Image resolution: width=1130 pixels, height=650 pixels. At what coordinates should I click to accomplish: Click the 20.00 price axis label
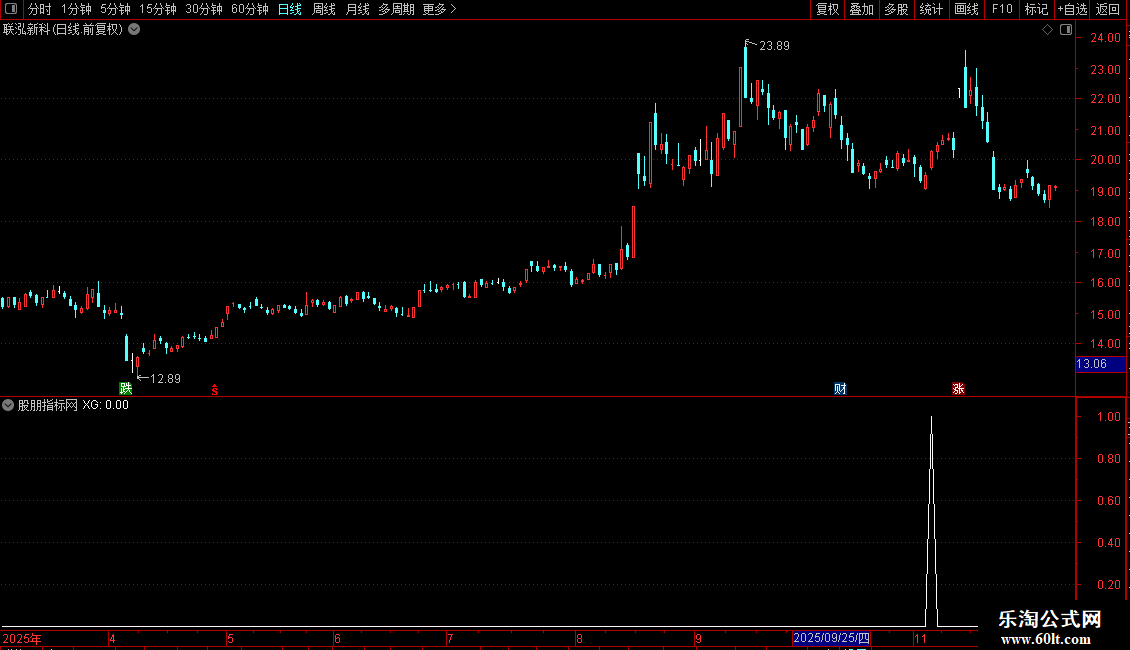click(1105, 160)
